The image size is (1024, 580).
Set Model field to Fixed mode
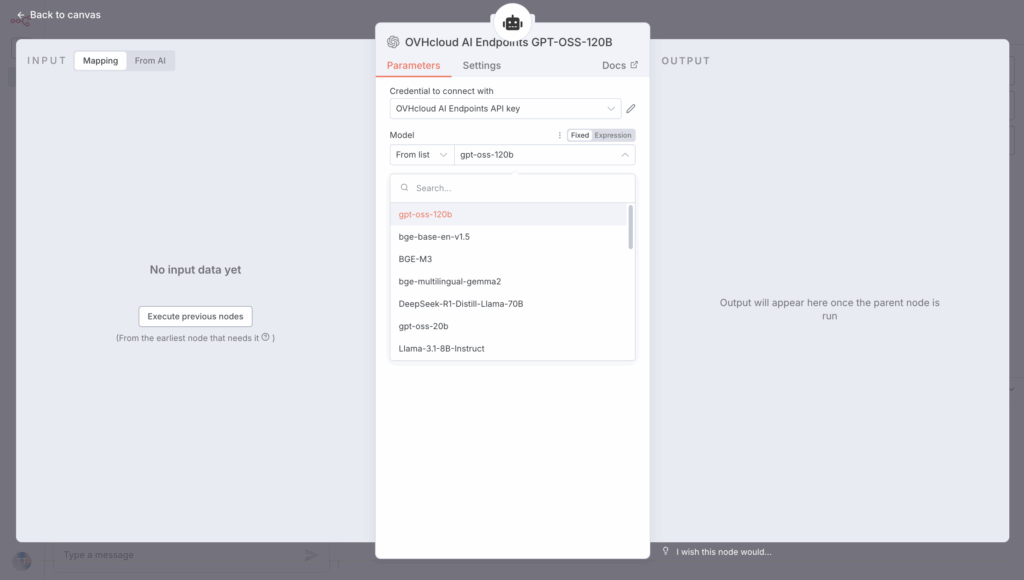580,135
